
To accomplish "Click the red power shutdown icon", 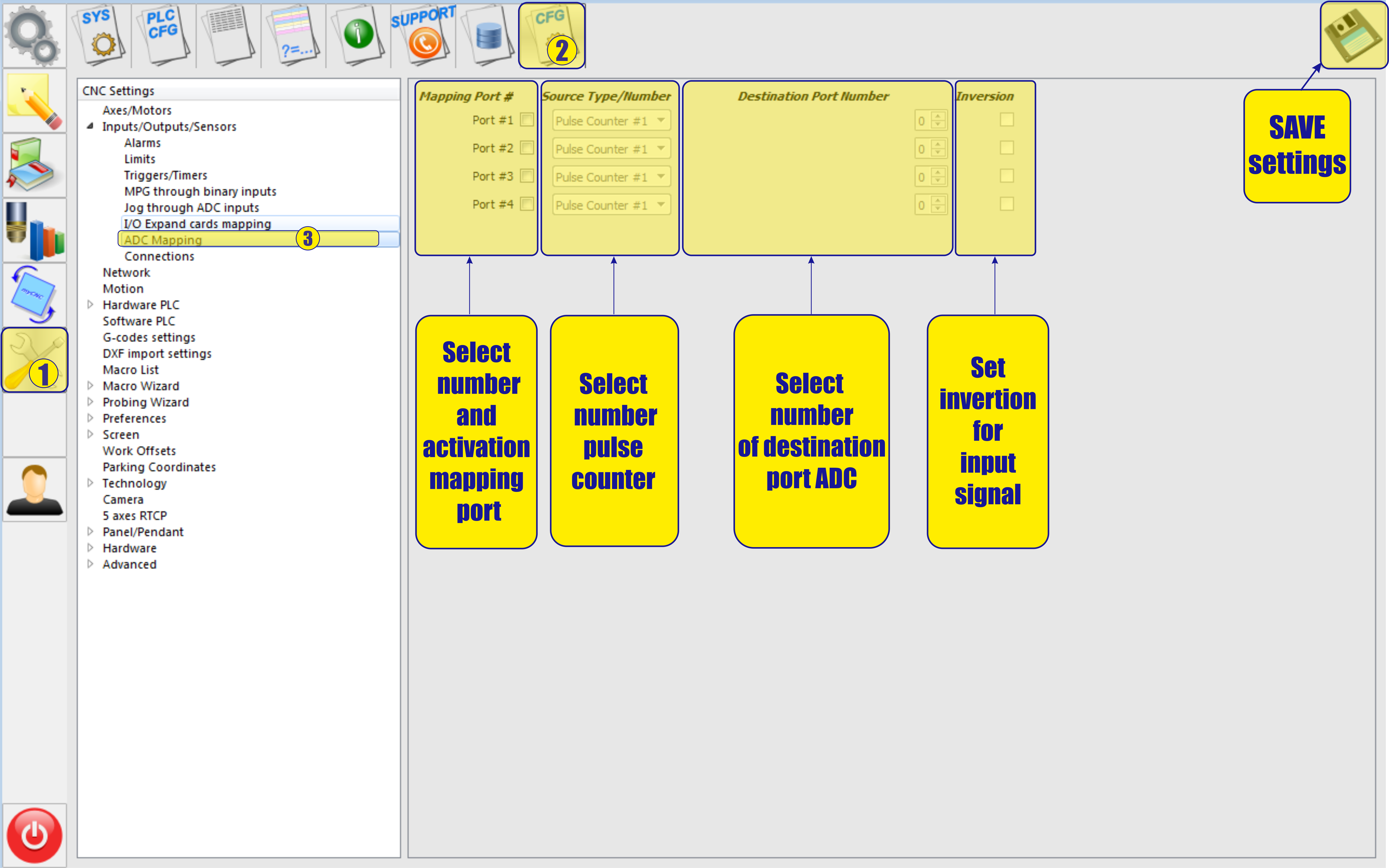I will pos(35,835).
